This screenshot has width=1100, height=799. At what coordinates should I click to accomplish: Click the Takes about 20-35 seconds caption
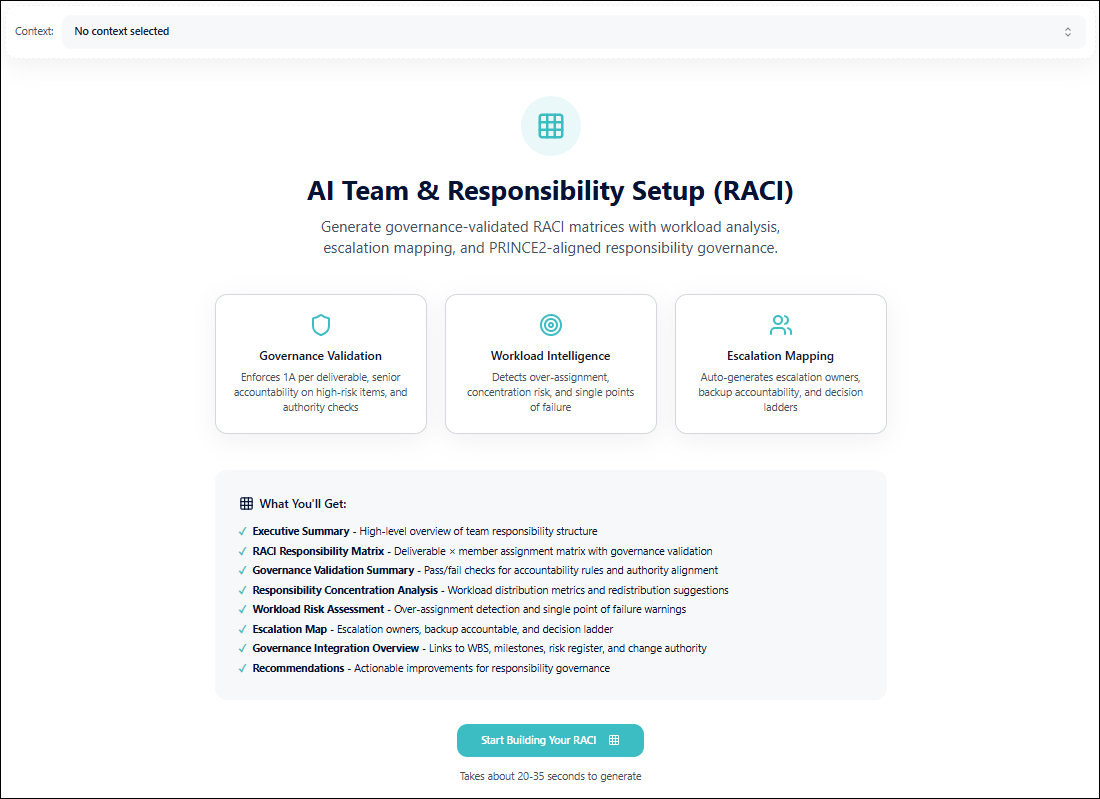550,776
